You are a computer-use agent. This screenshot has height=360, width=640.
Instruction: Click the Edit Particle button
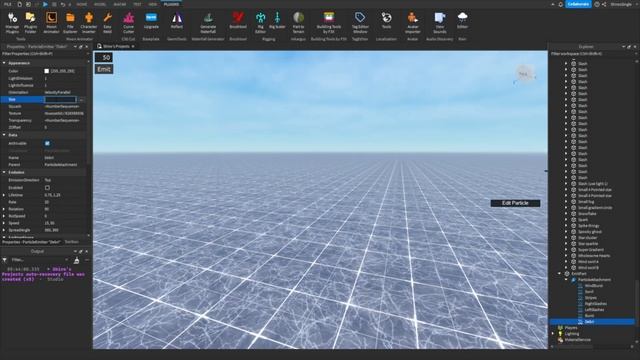[515, 203]
